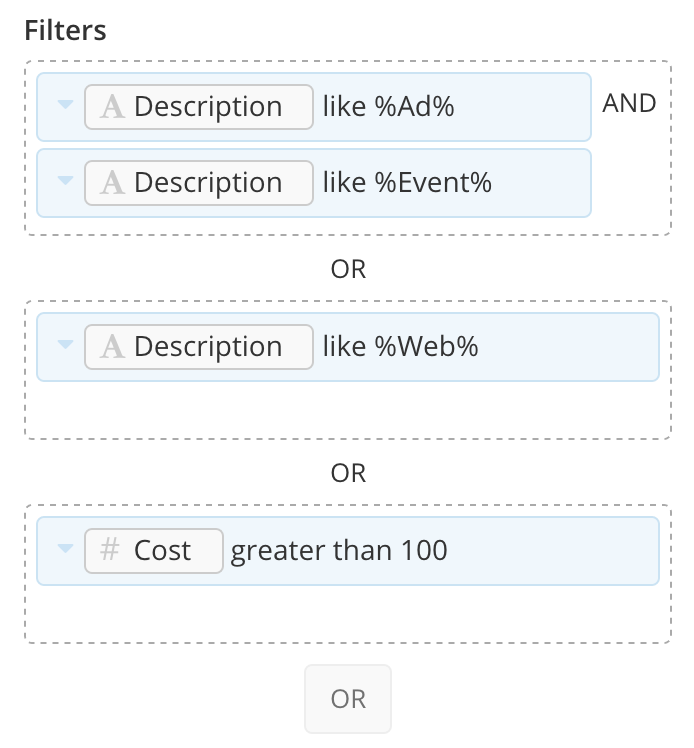The height and width of the screenshot is (748, 694).
Task: Open dropdown arrow of %Event% filter
Action: tap(65, 180)
